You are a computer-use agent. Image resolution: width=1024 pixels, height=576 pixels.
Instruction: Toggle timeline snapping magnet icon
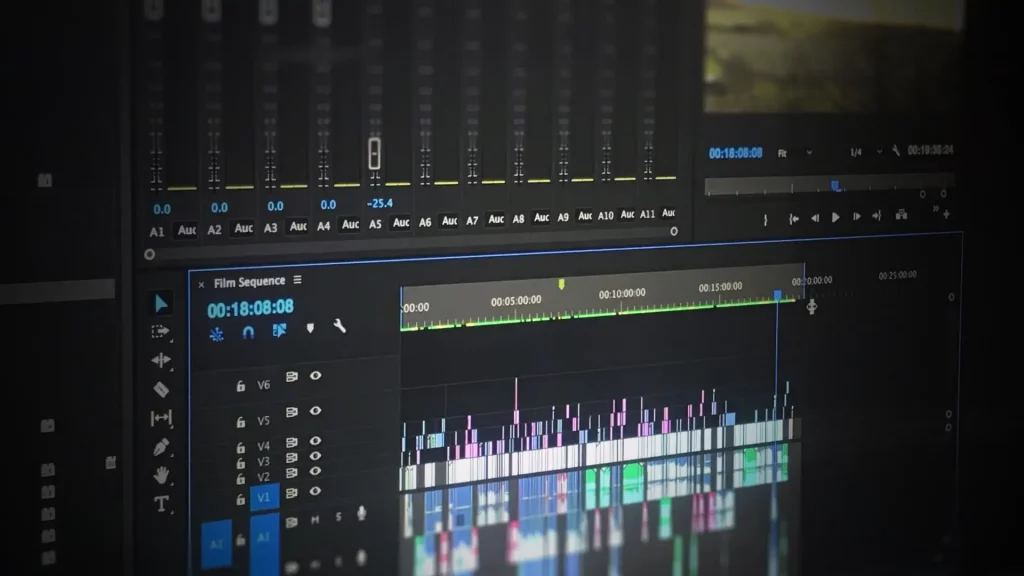[248, 332]
